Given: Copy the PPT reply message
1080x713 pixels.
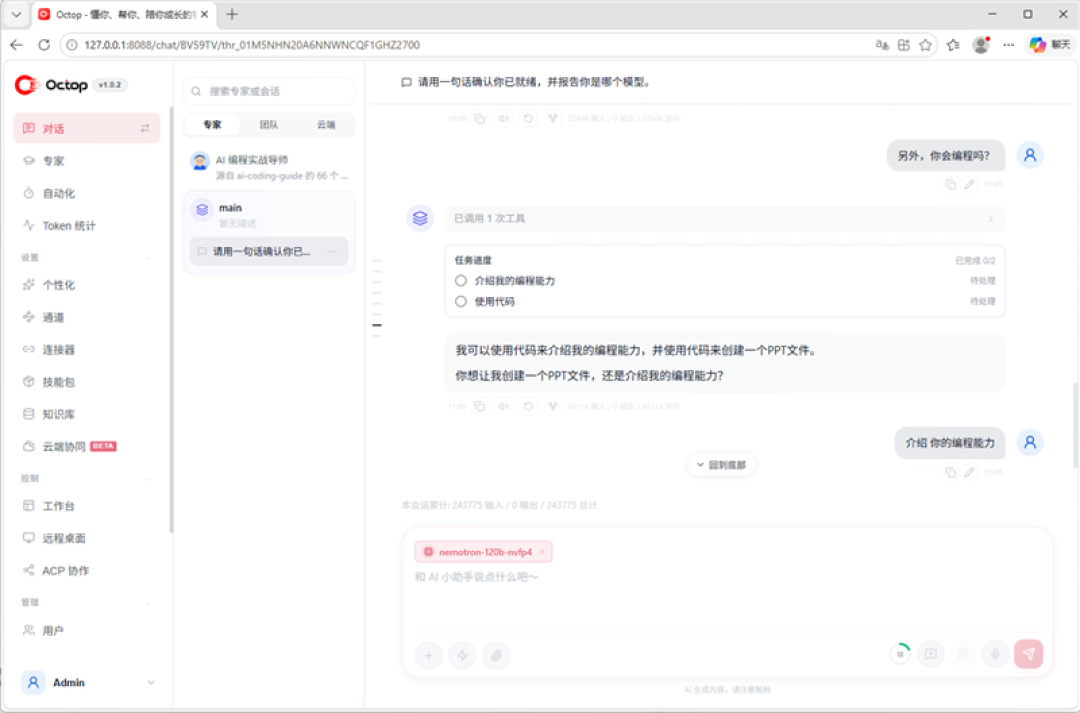Looking at the screenshot, I should coord(479,406).
